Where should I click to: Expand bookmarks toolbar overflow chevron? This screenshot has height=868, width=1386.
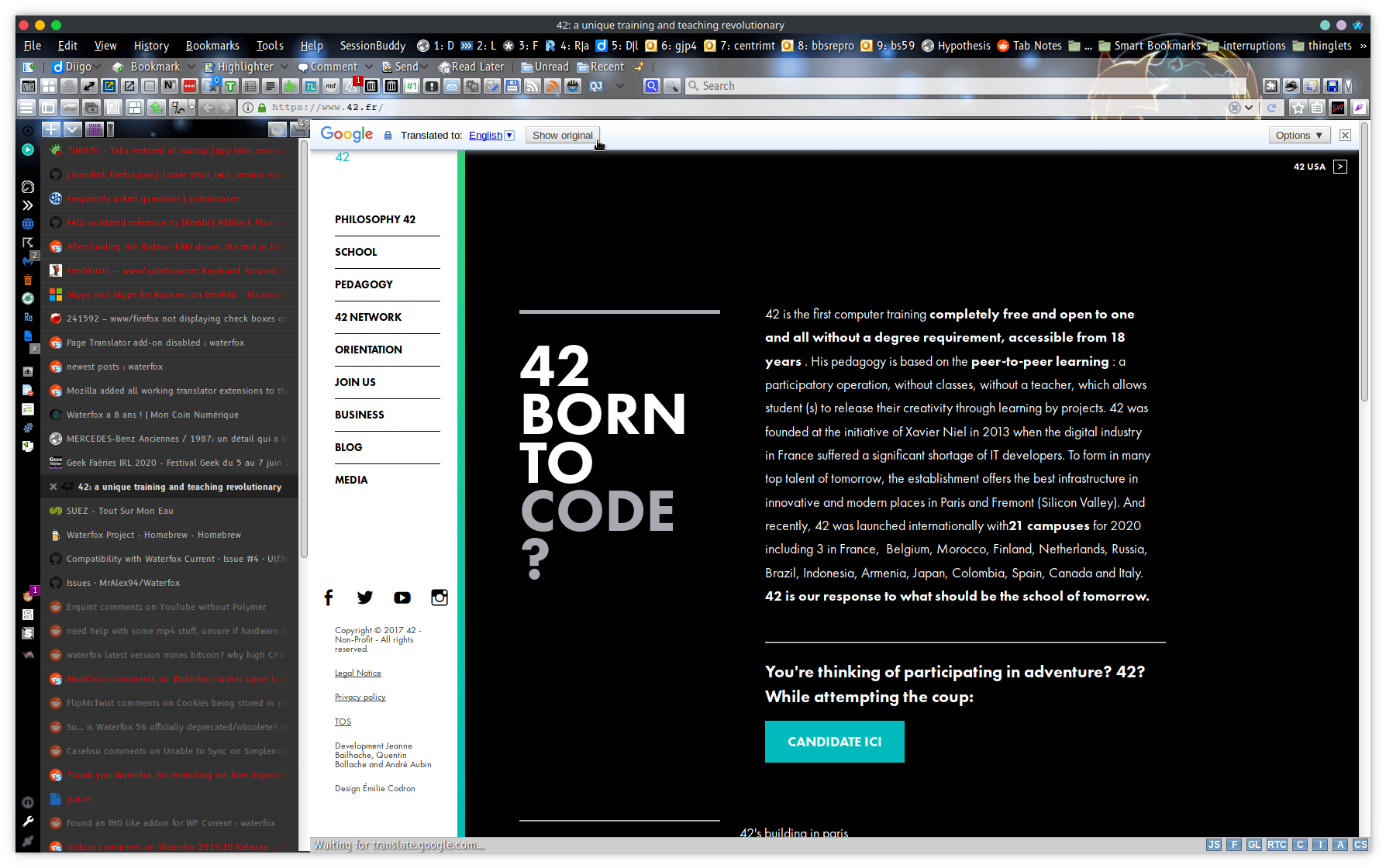[x=1364, y=46]
